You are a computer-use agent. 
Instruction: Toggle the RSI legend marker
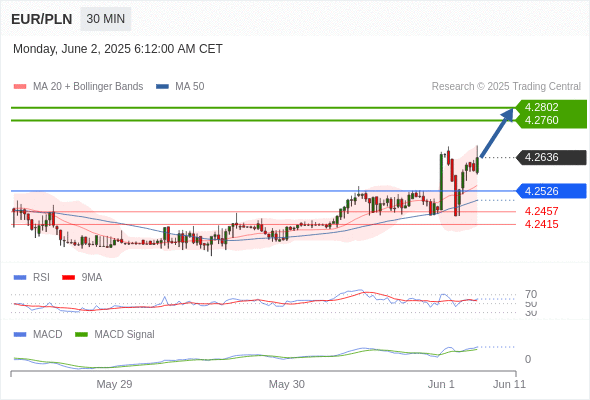point(20,278)
